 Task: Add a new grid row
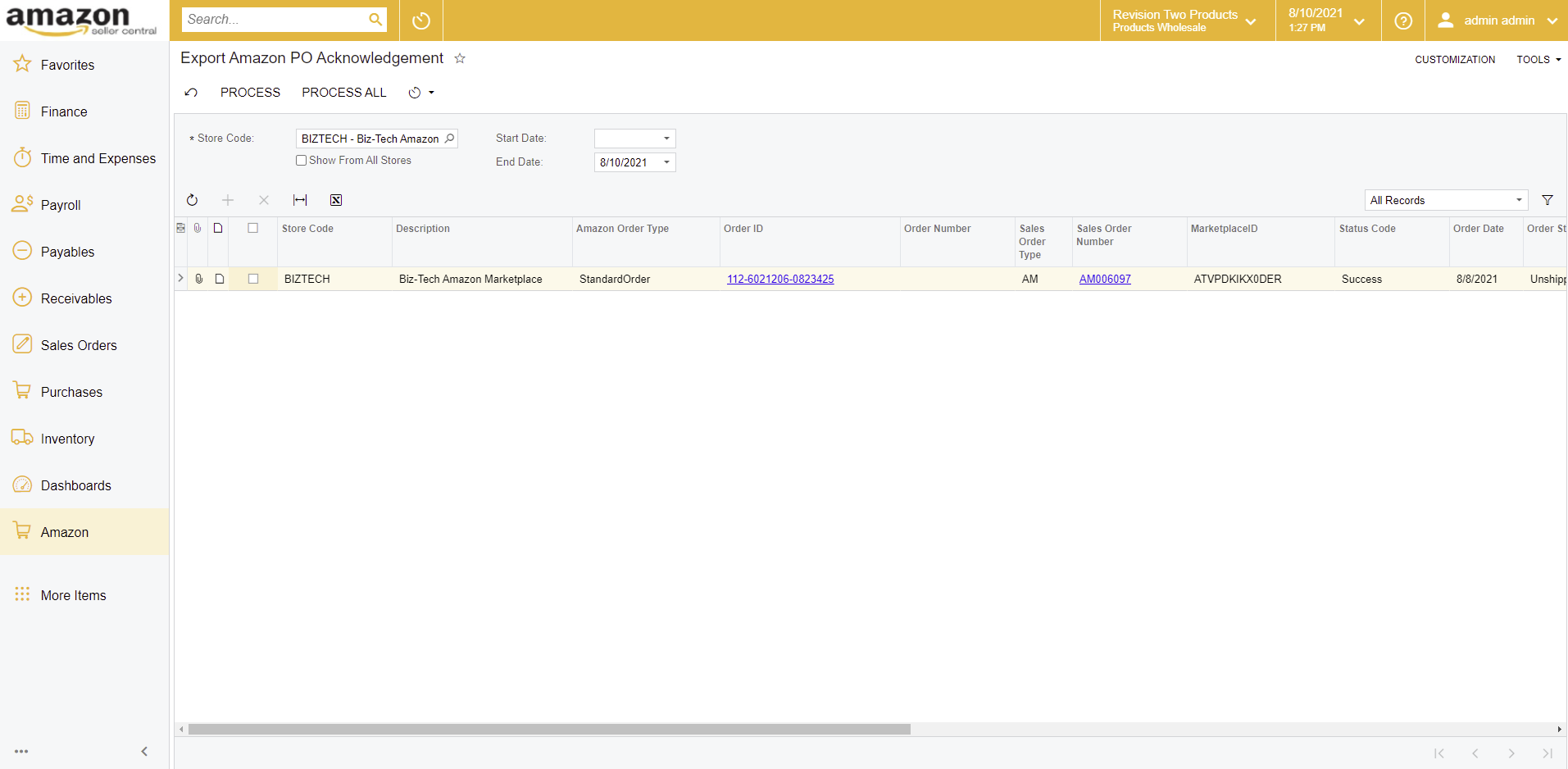click(x=228, y=200)
